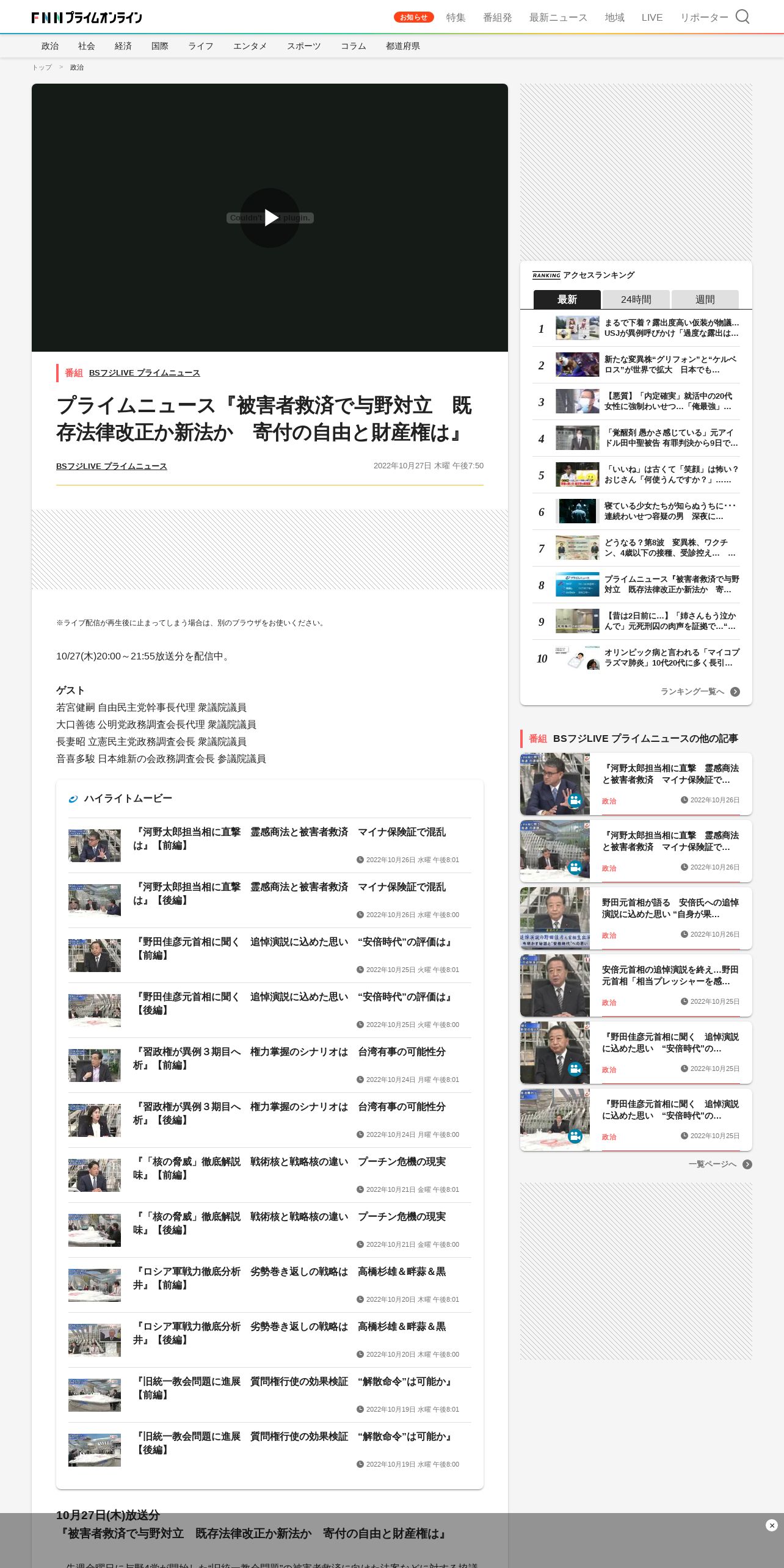
Task: Open highlight 旧統一教会問題に進展【後編】
Action: coord(270,1450)
